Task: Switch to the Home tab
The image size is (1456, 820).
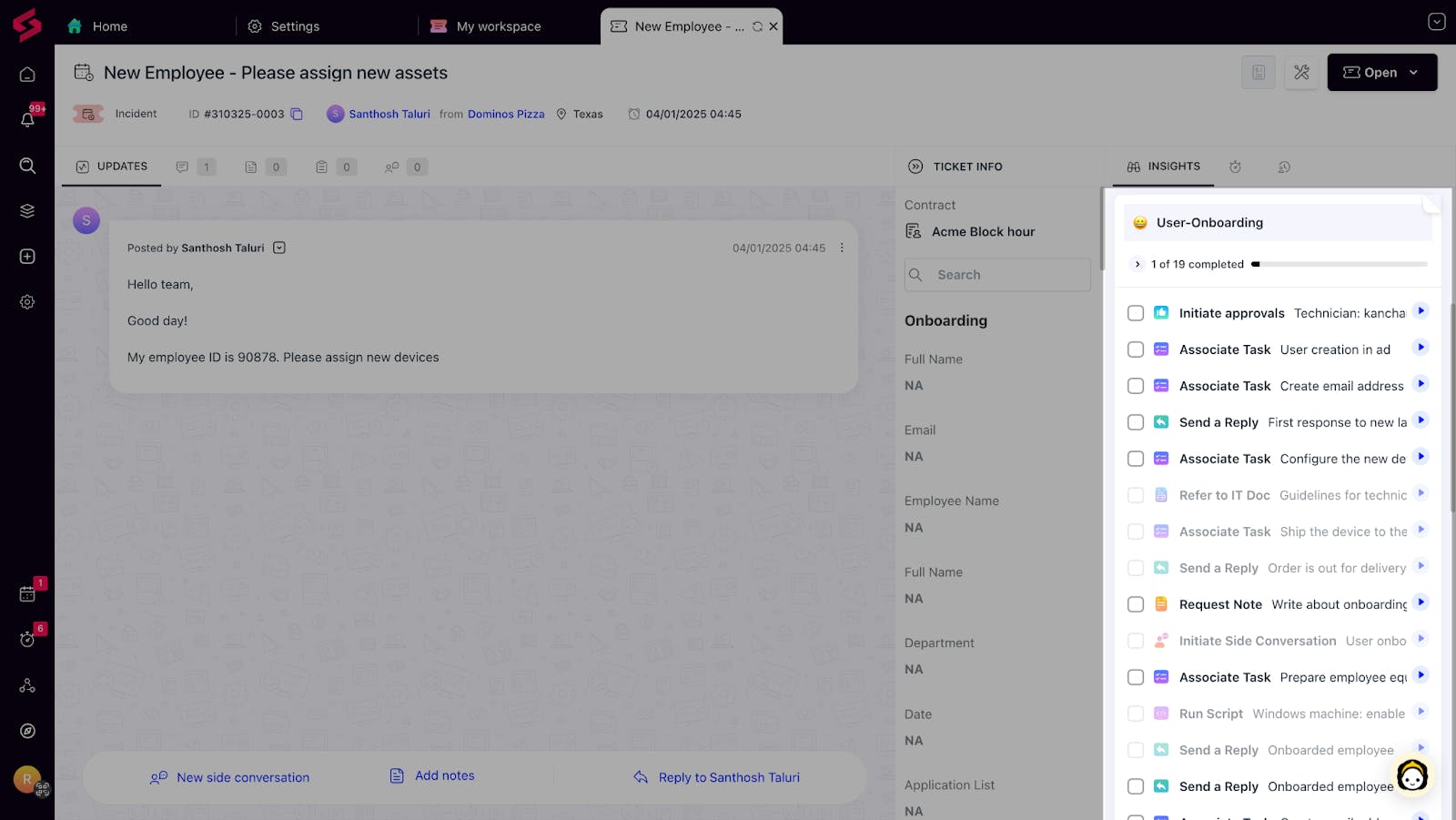Action: click(x=97, y=26)
